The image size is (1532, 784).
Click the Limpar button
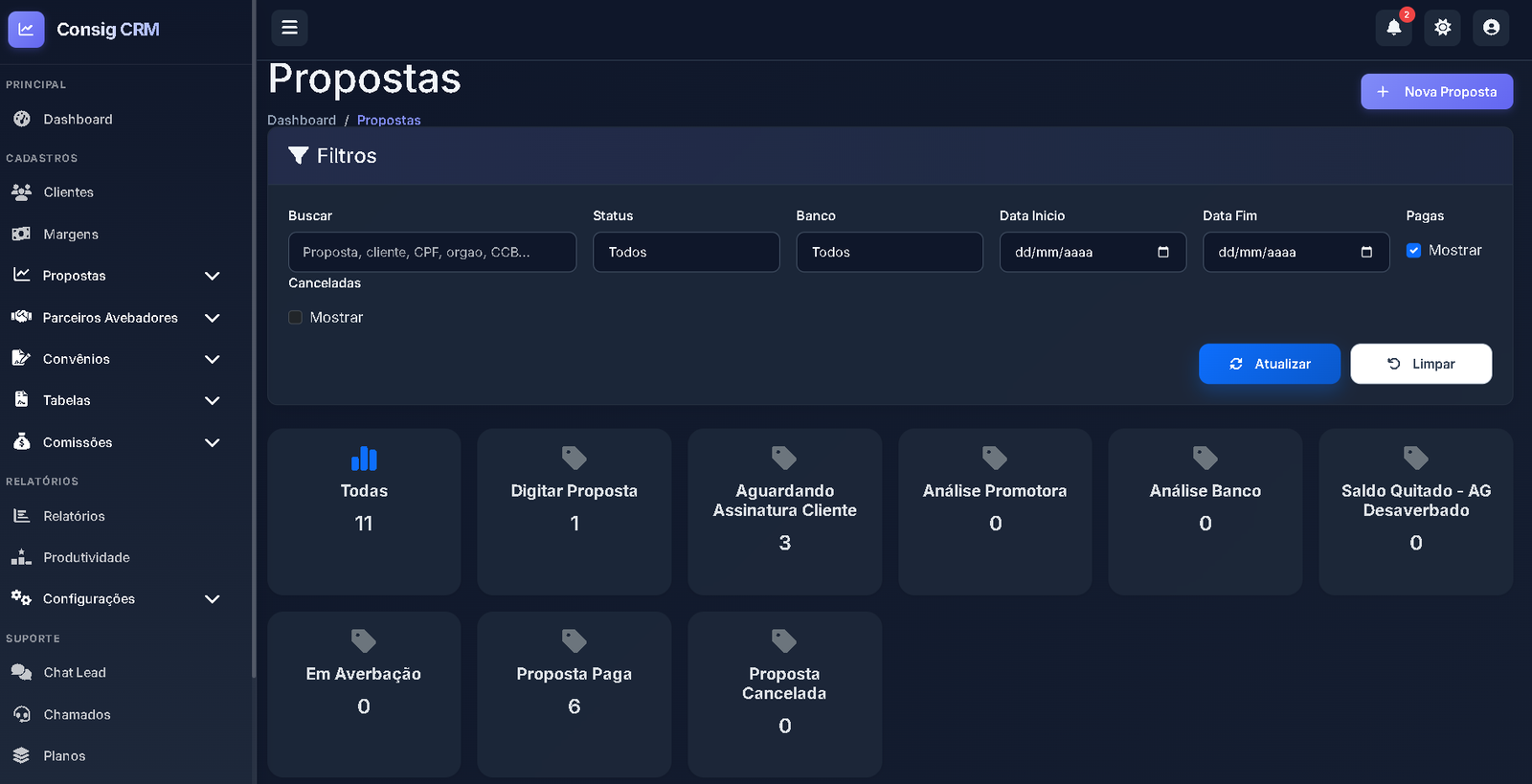pyautogui.click(x=1421, y=364)
